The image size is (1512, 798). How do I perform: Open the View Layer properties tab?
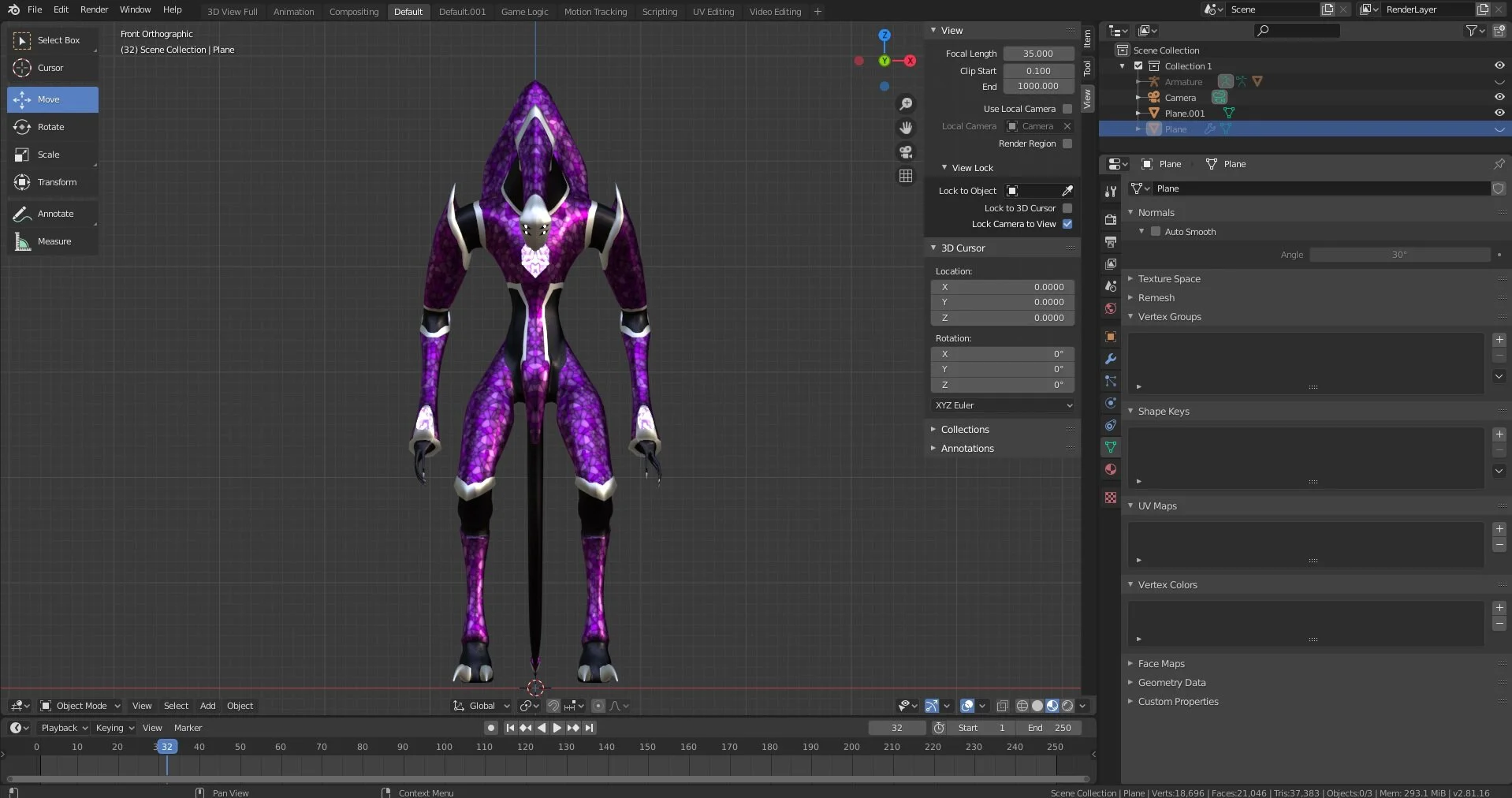(x=1111, y=263)
